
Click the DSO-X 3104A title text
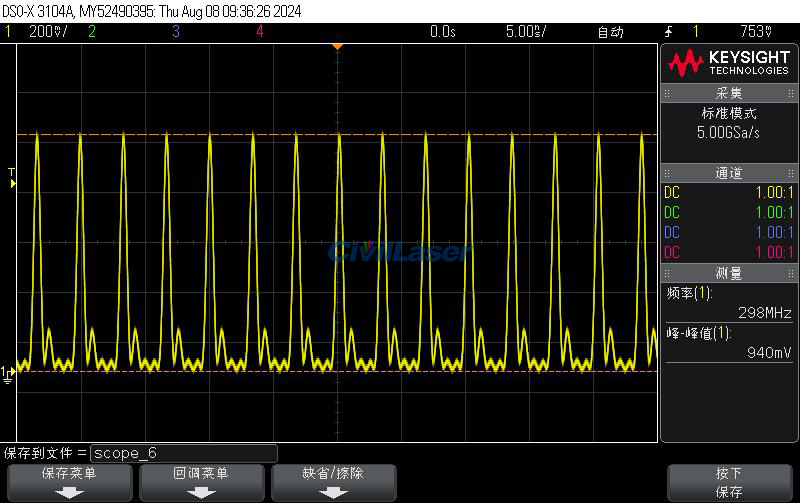click(152, 11)
